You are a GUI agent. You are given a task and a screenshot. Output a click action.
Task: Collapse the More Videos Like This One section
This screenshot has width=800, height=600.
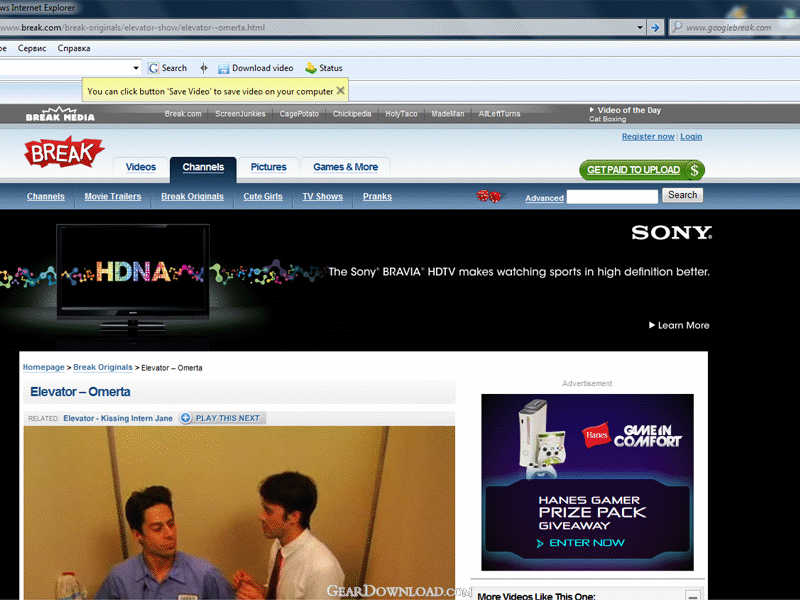click(692, 596)
